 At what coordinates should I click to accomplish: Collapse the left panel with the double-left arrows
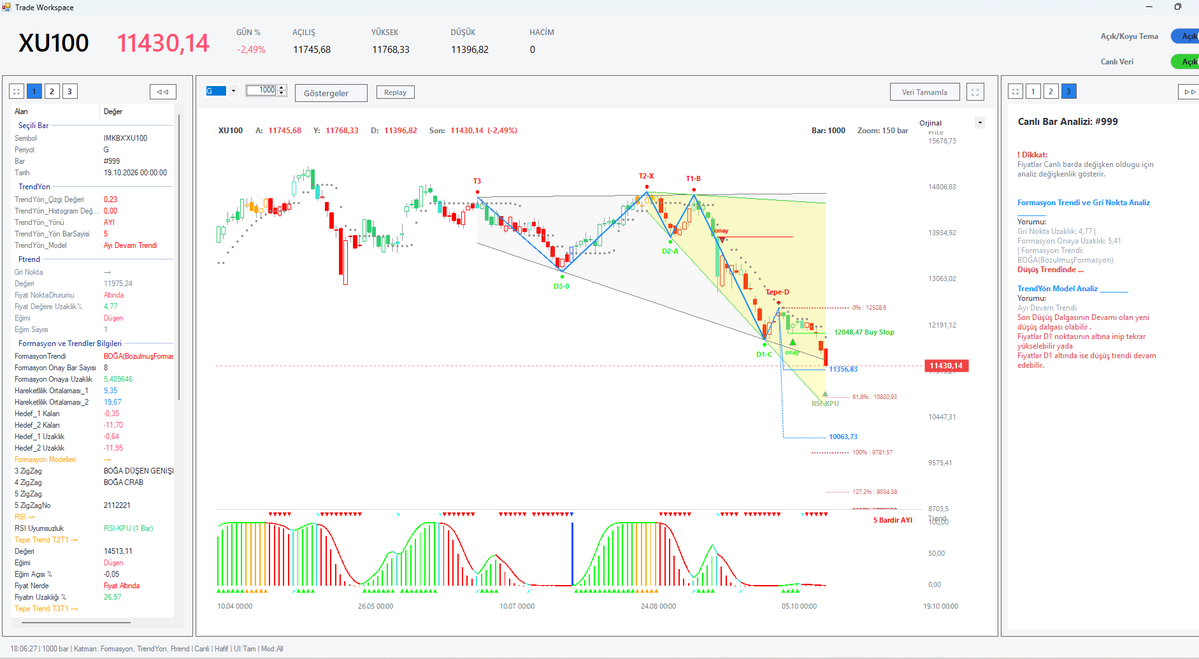(x=163, y=92)
